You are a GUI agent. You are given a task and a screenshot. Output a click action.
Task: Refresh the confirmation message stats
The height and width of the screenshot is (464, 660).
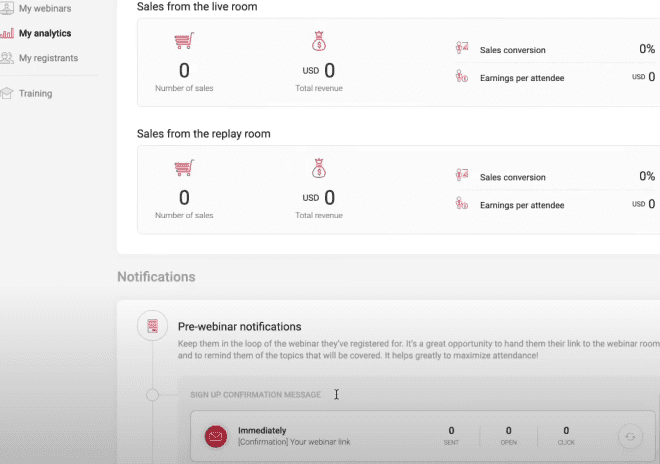[x=630, y=436]
